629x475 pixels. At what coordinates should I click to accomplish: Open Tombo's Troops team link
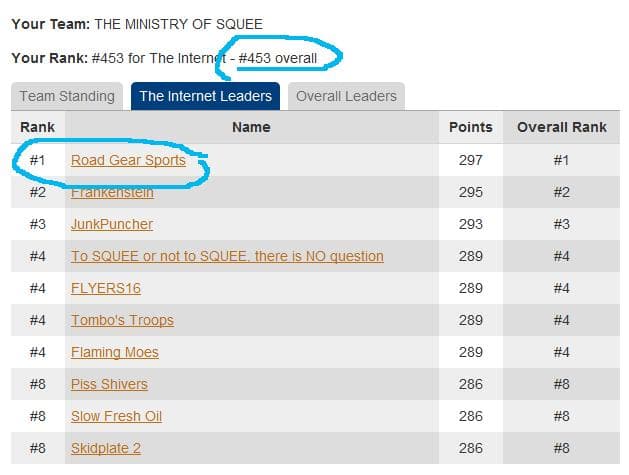[x=122, y=320]
